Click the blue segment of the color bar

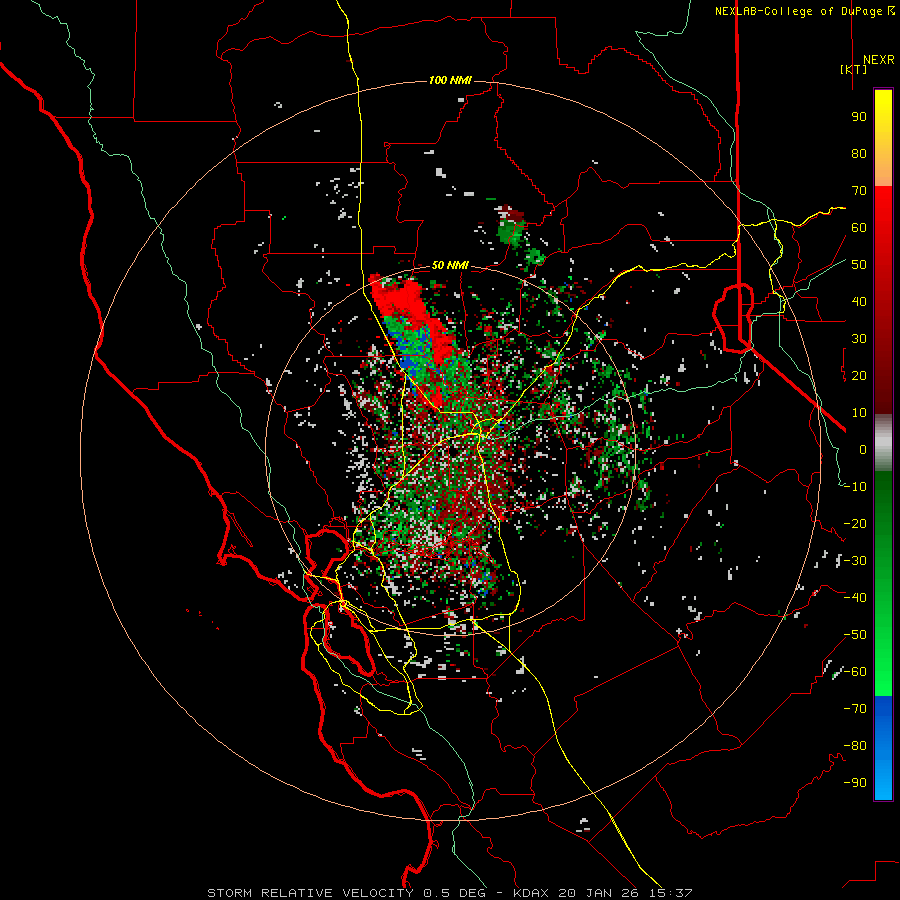tap(883, 748)
